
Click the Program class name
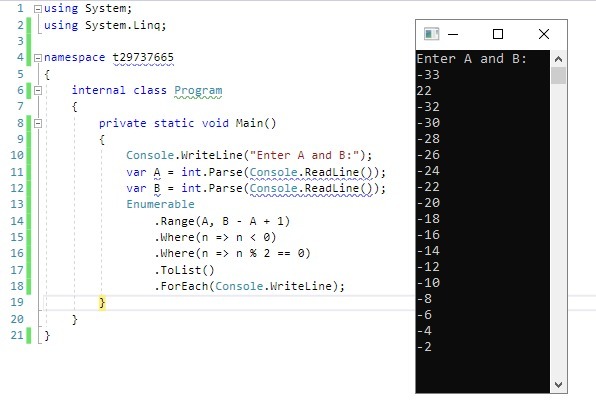pos(198,90)
